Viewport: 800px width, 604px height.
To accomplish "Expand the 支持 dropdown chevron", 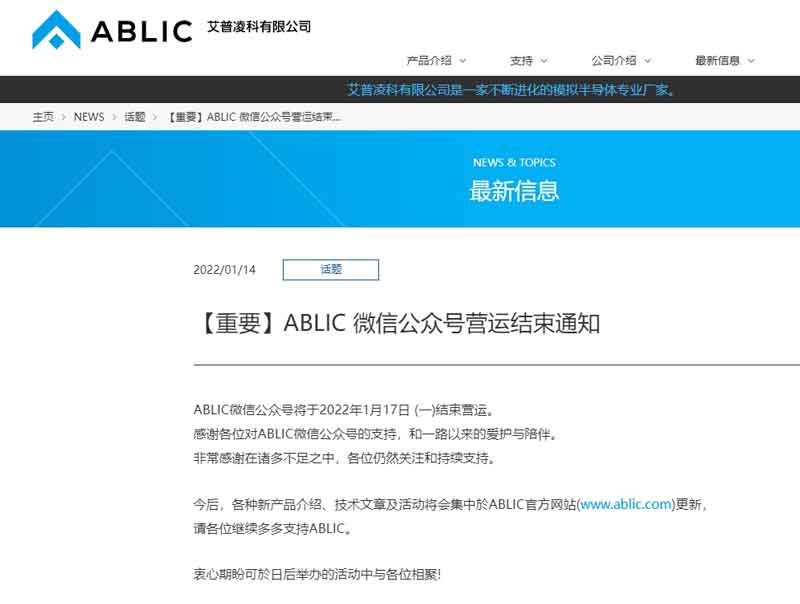I will 540,59.
